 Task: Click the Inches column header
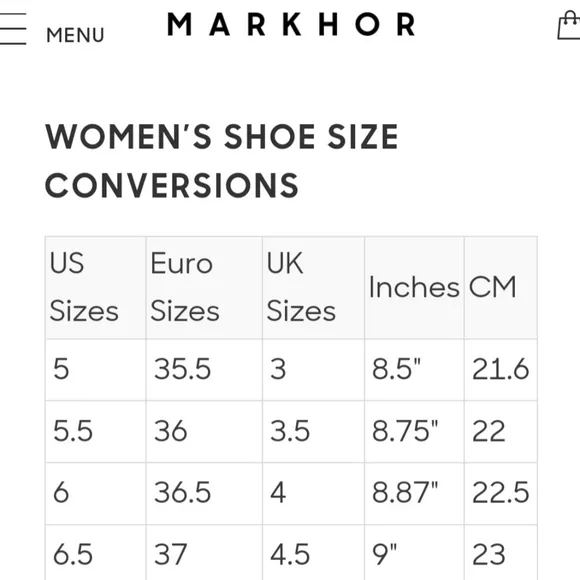[x=414, y=287]
